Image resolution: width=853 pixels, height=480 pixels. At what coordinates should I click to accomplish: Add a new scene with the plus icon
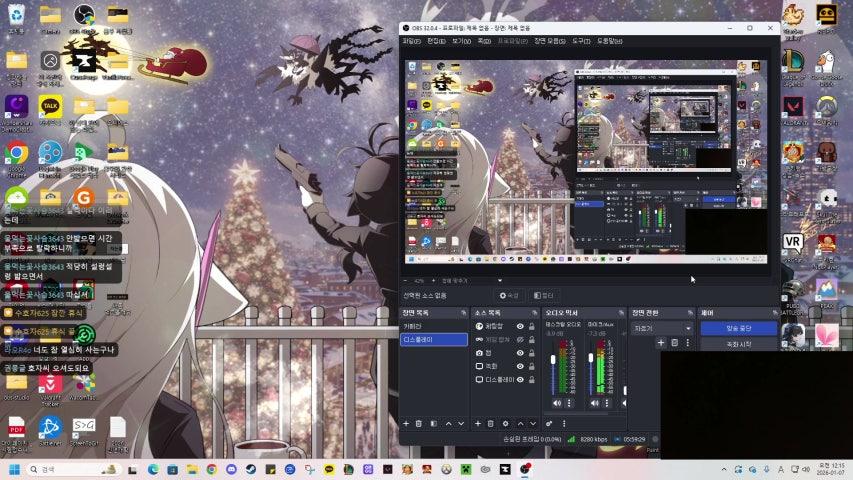(406, 423)
